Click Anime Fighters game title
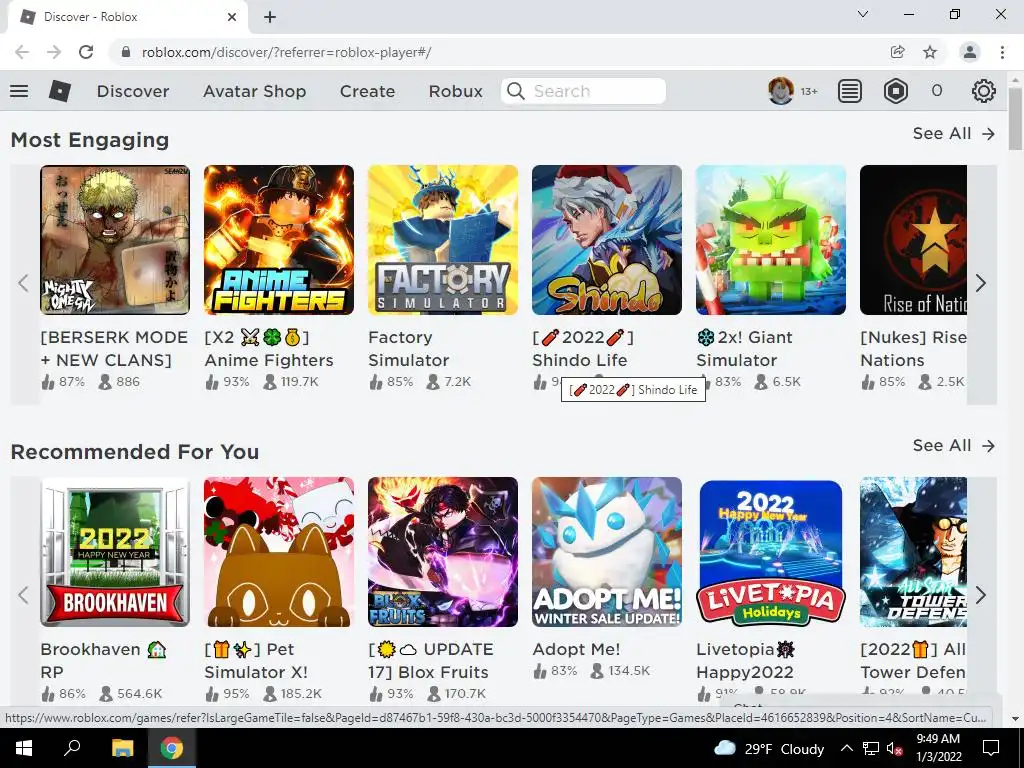This screenshot has width=1024, height=768. pos(268,349)
